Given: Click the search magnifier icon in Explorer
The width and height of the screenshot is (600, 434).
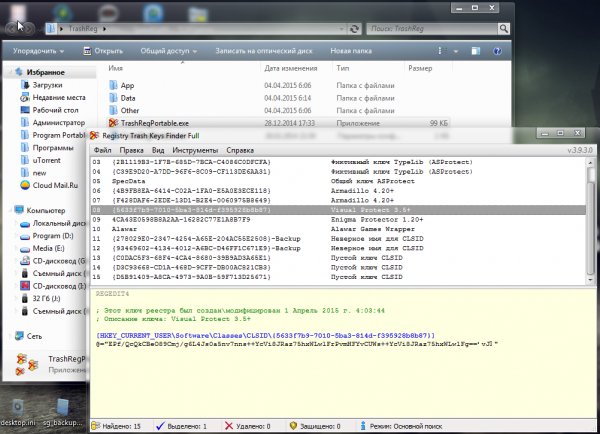Looking at the screenshot, I should (x=504, y=29).
